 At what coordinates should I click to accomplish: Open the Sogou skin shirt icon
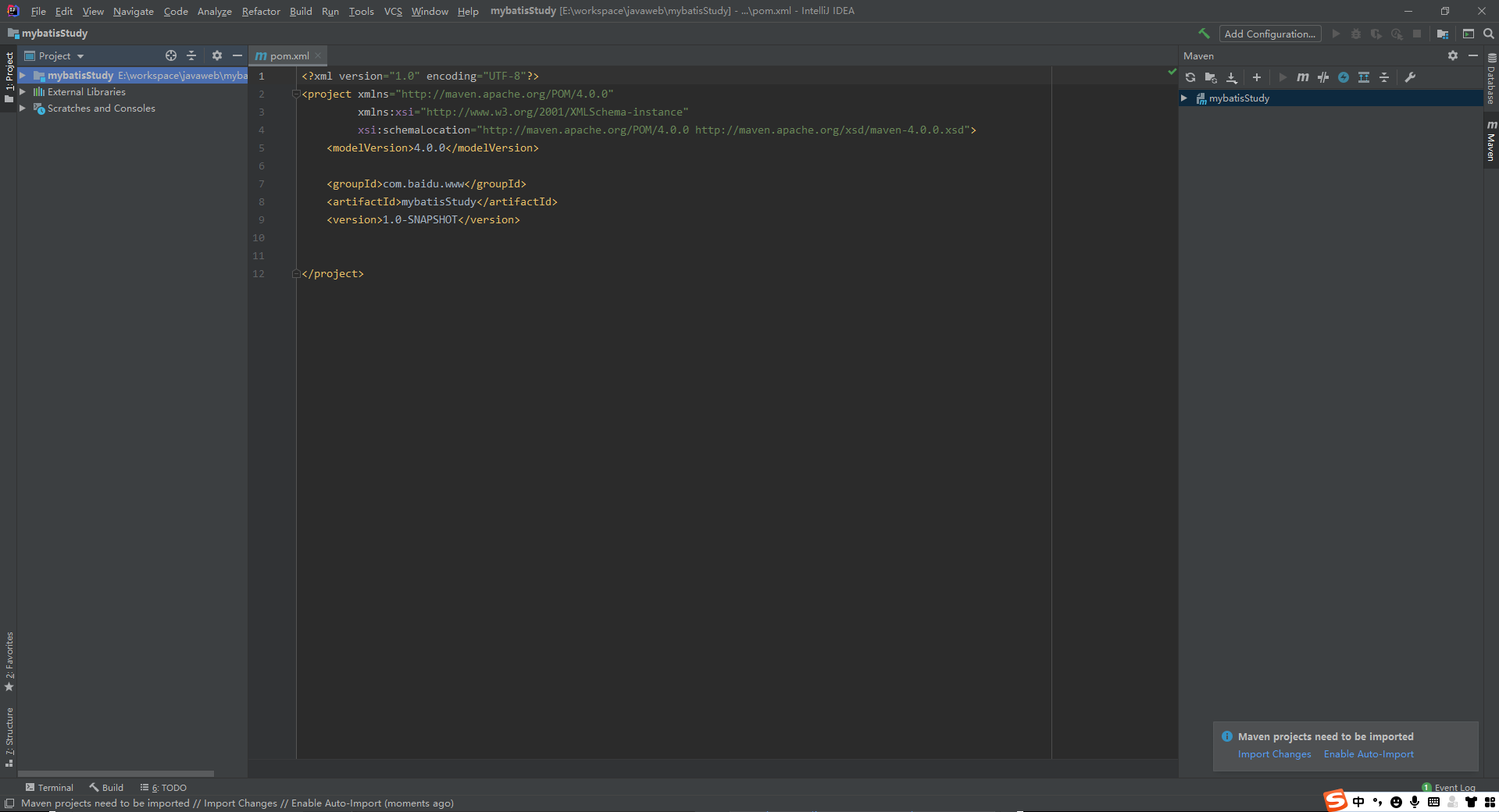click(x=1471, y=802)
